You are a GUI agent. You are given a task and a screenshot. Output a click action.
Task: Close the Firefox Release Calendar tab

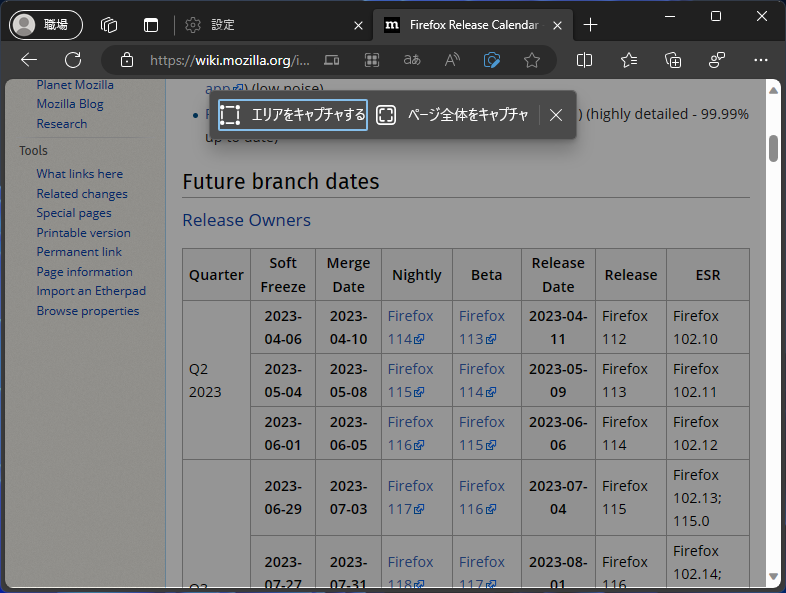pyautogui.click(x=557, y=25)
